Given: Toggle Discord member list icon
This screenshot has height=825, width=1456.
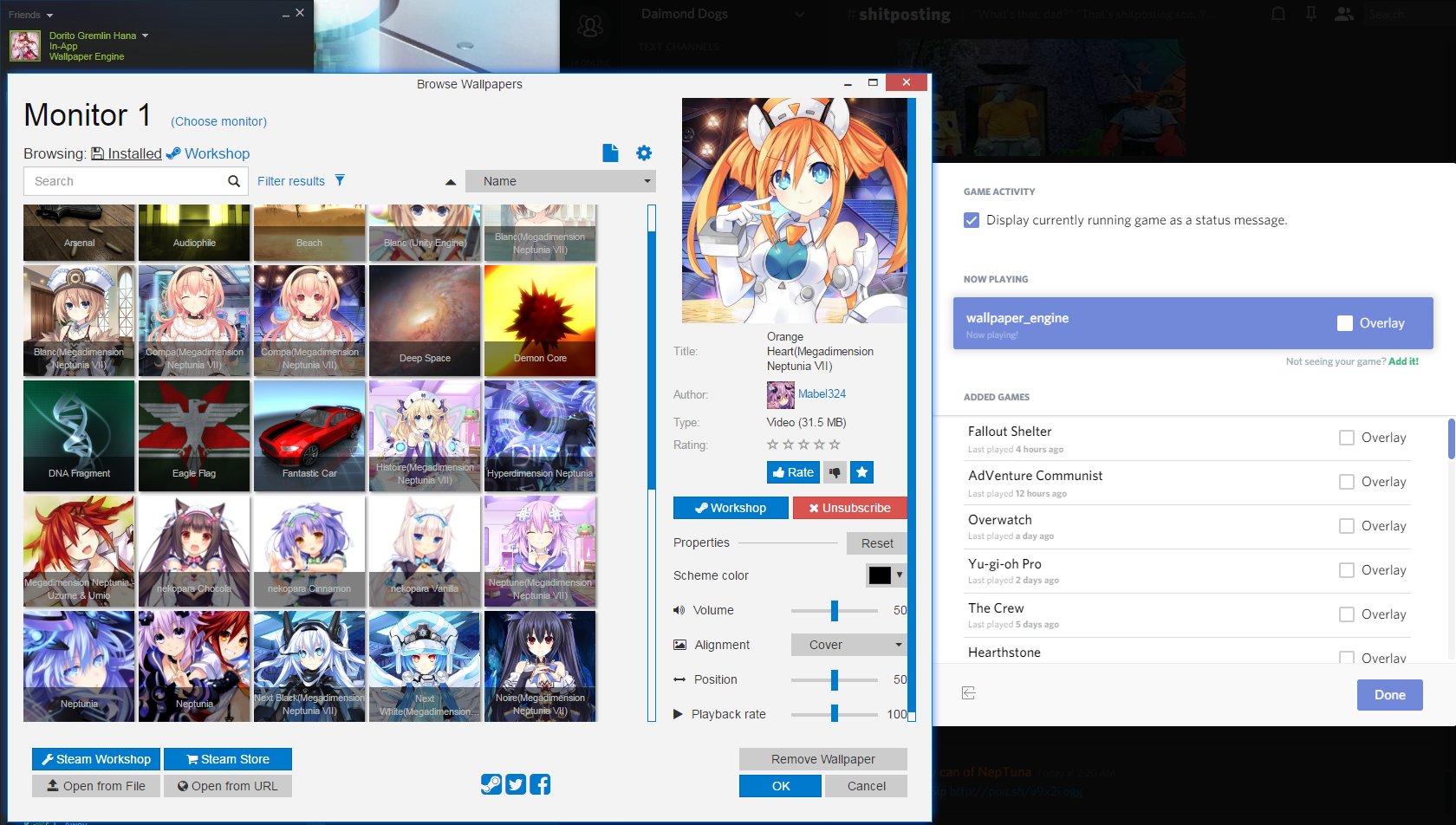Looking at the screenshot, I should [x=1344, y=14].
